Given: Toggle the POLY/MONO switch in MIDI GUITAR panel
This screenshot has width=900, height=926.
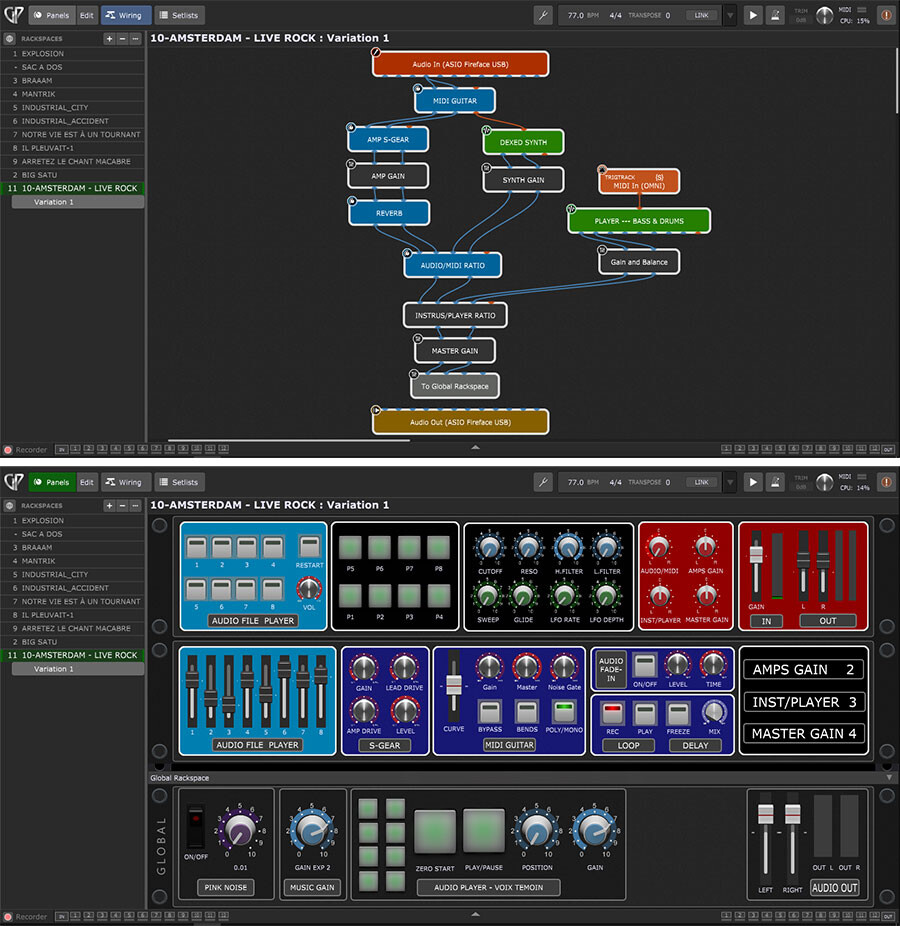Looking at the screenshot, I should 564,712.
